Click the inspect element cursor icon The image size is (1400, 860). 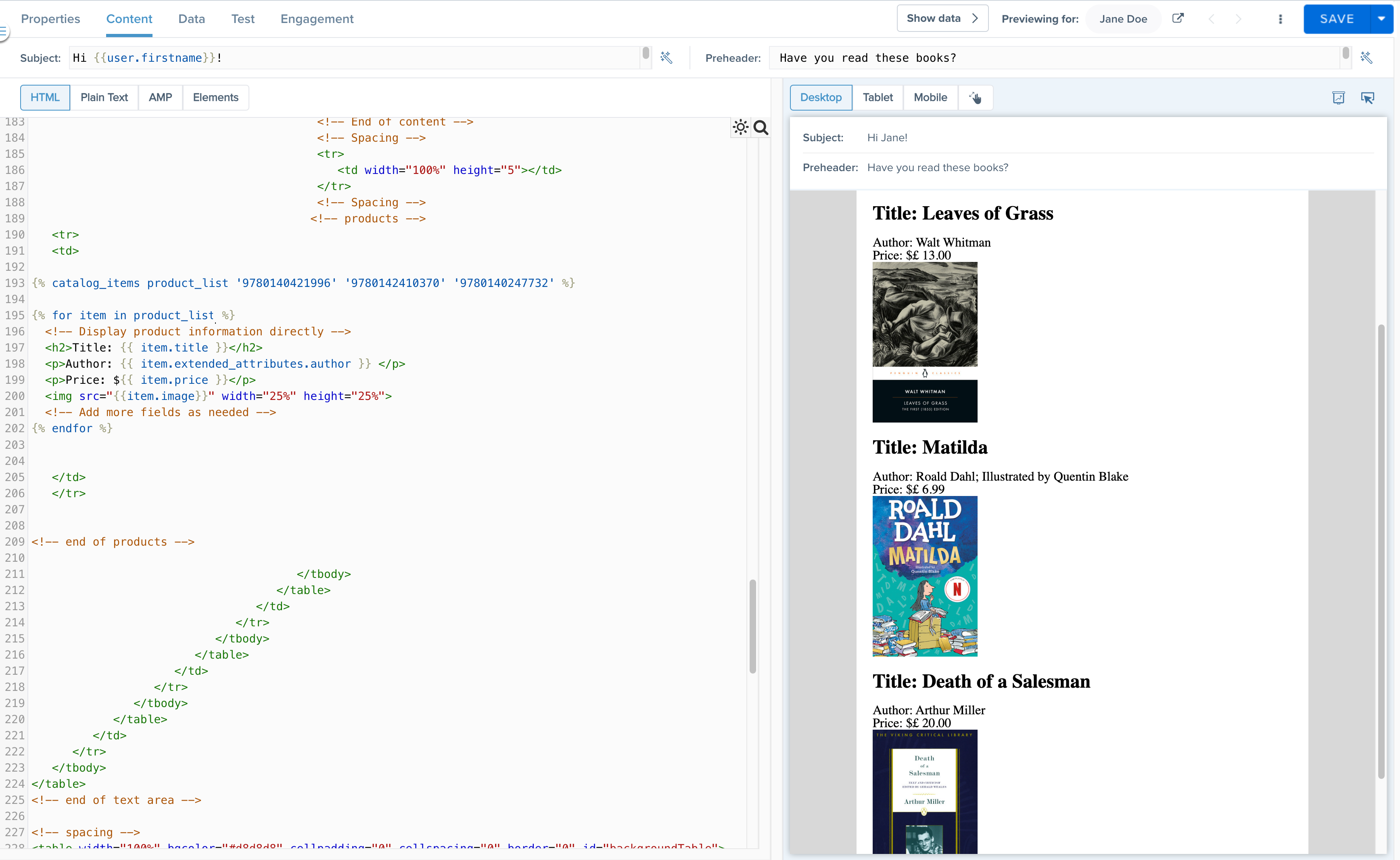tap(1368, 98)
